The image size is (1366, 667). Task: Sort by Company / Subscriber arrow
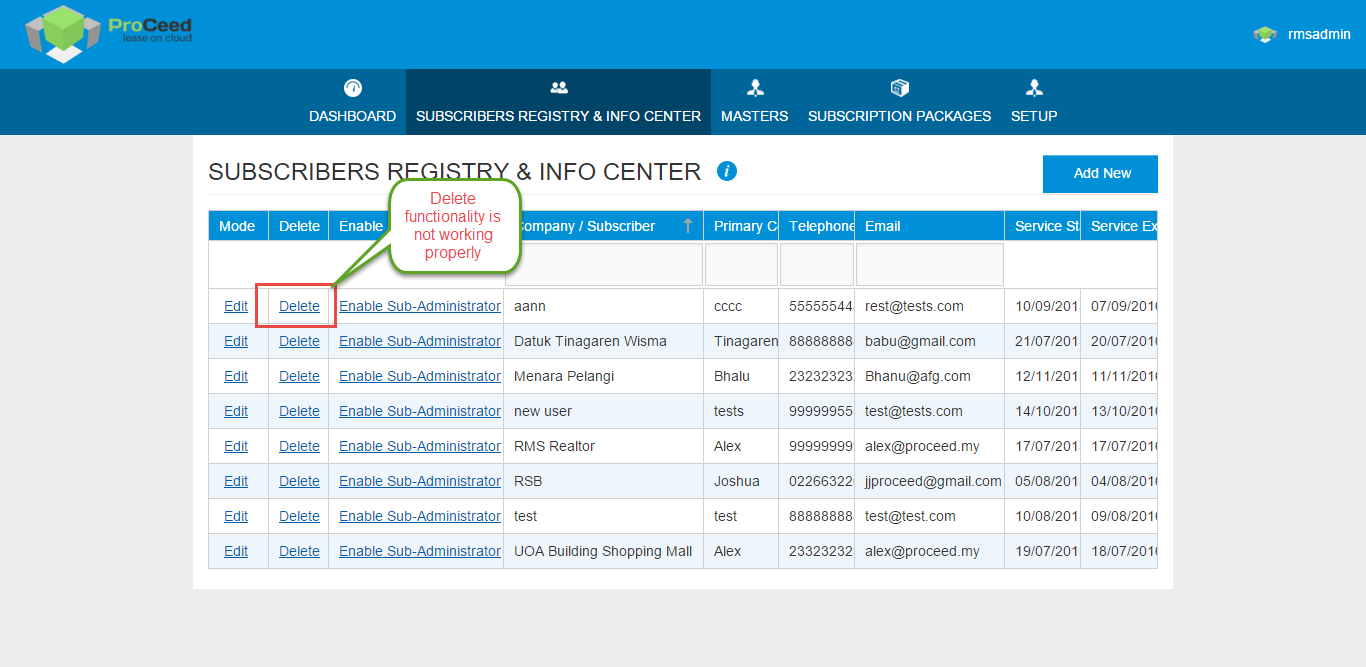point(688,226)
